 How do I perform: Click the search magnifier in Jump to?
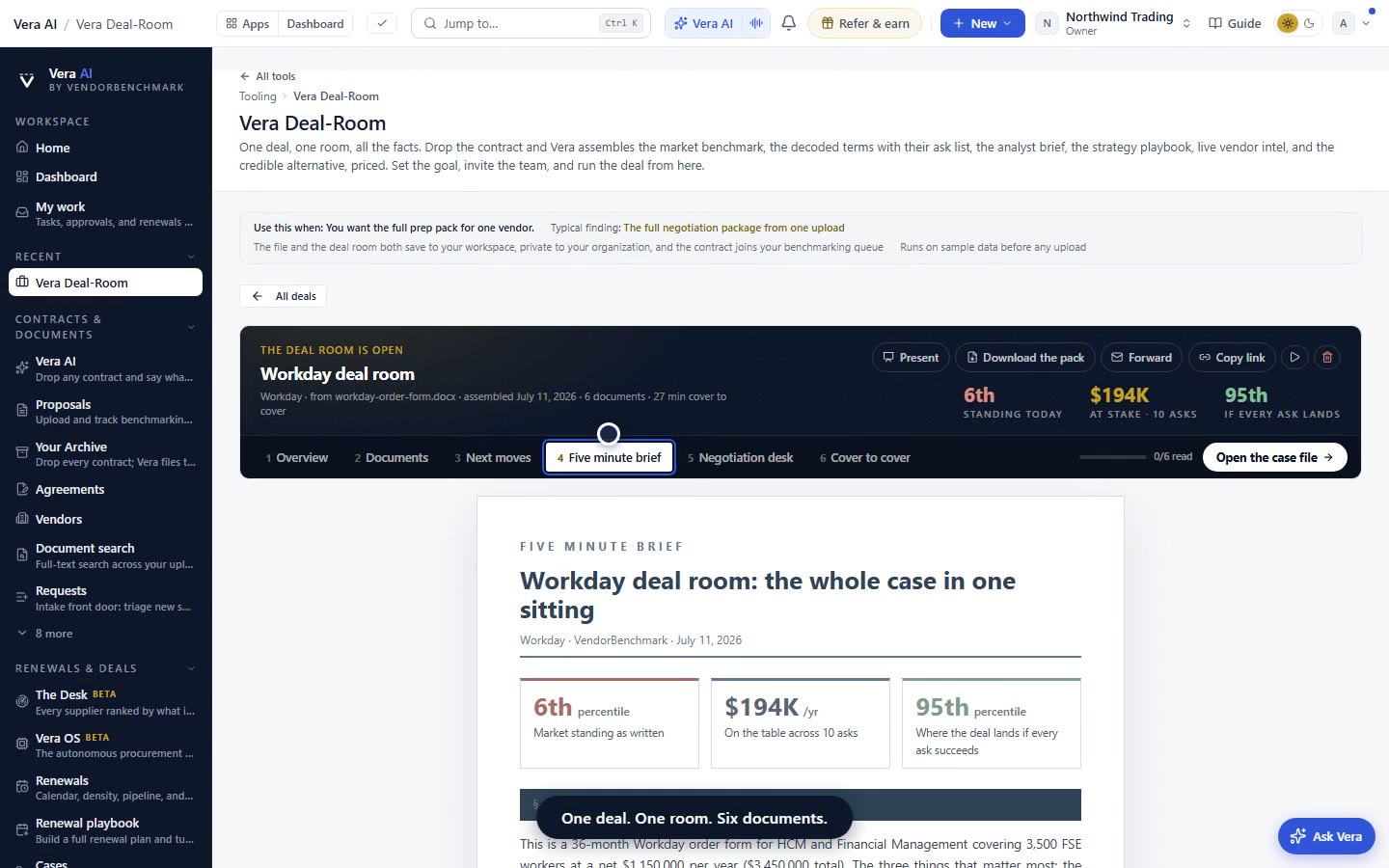[x=430, y=23]
